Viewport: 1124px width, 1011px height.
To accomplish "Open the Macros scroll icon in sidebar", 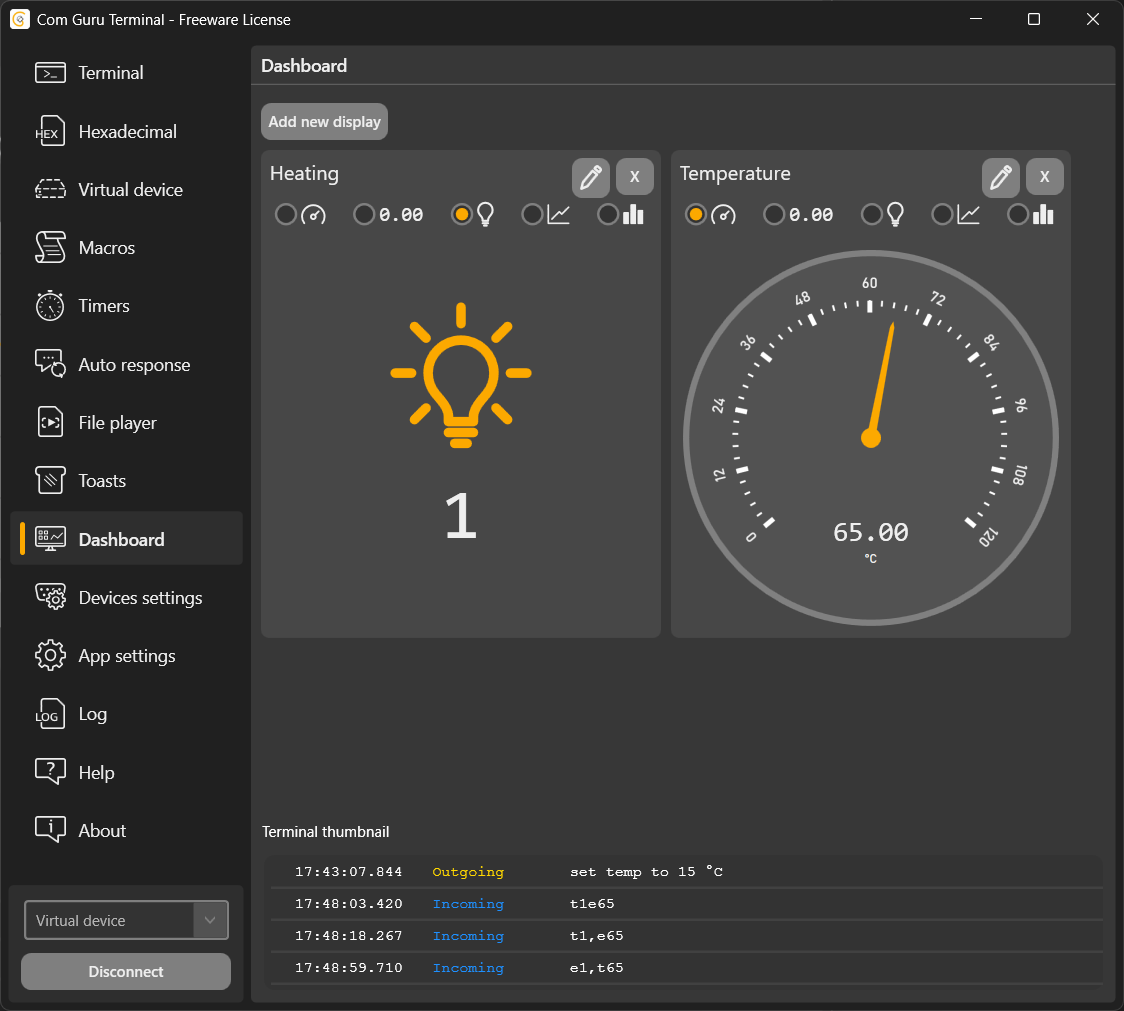I will pyautogui.click(x=50, y=248).
